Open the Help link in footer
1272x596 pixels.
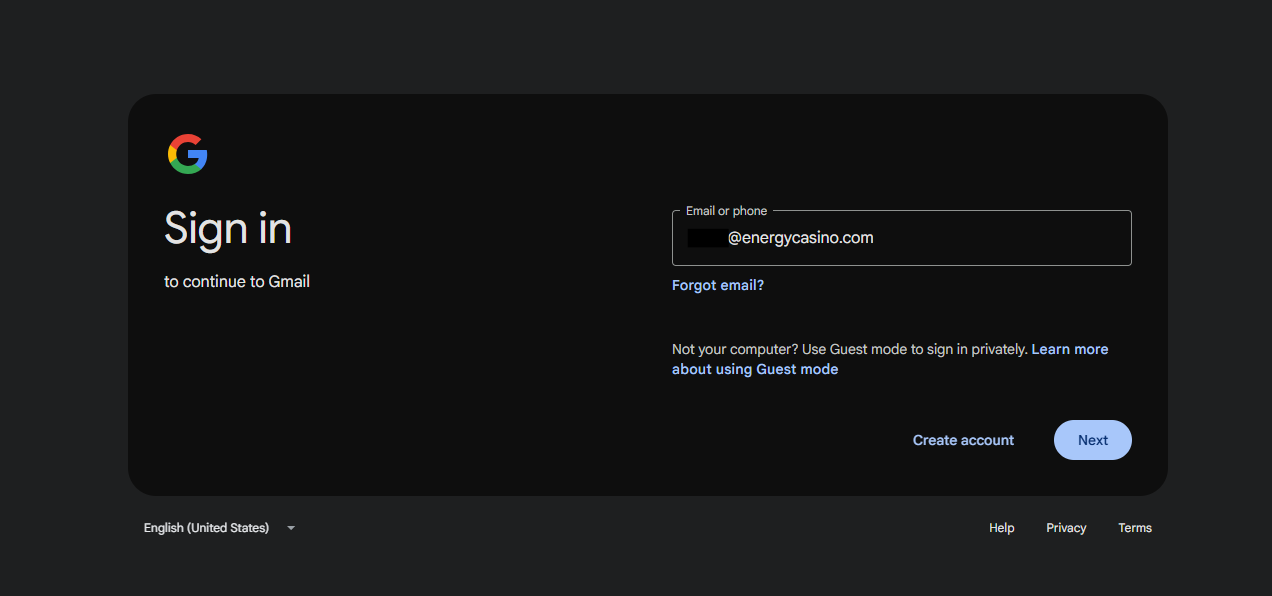point(1001,528)
